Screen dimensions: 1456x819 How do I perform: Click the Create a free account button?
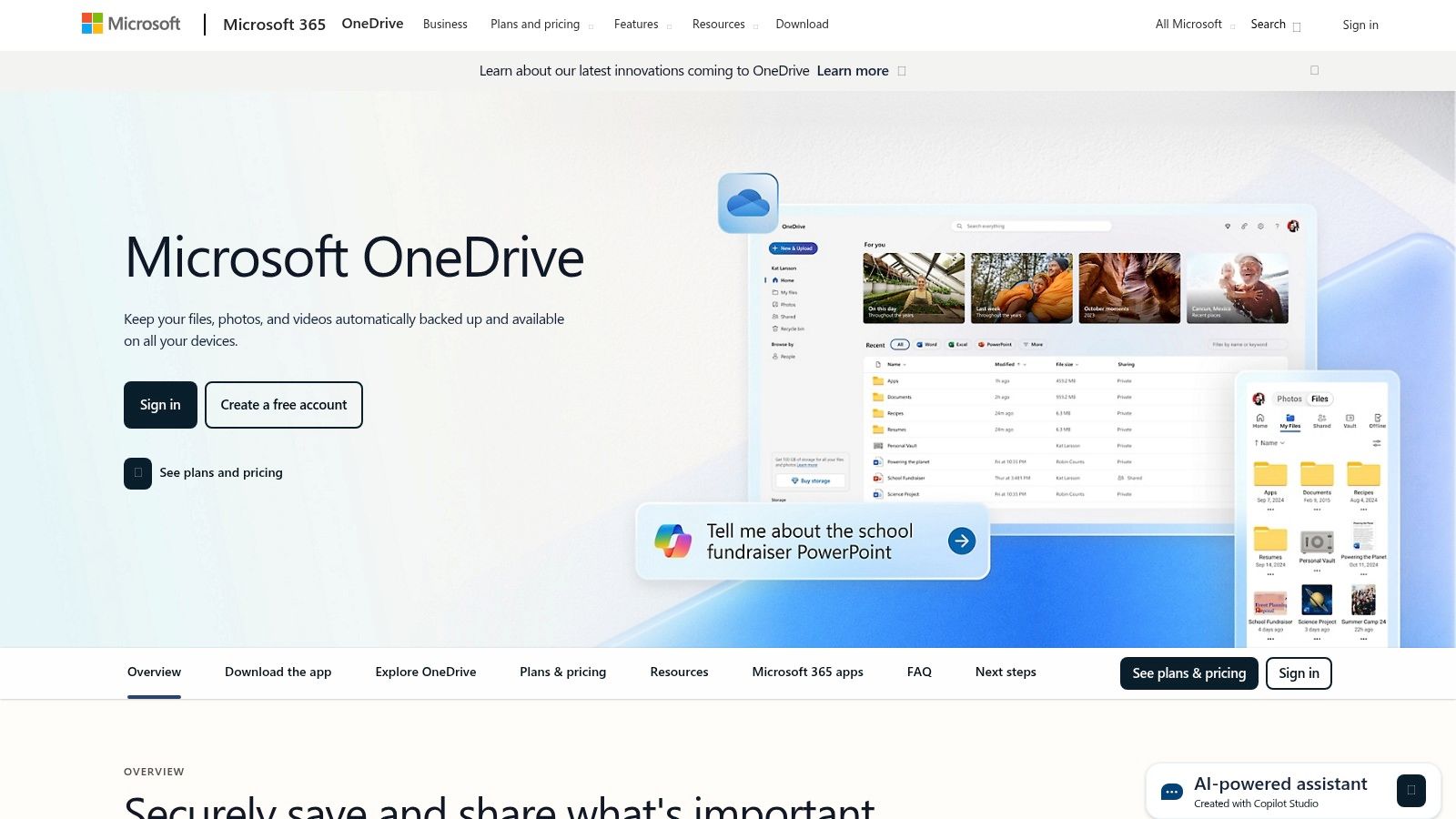click(x=284, y=405)
